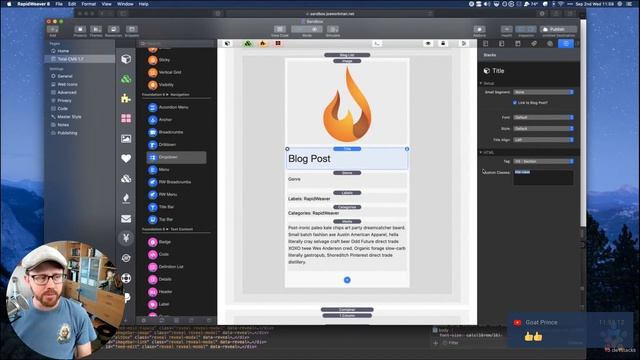The image size is (640, 360).
Task: Click the Resources toolbar button
Action: pos(113,29)
